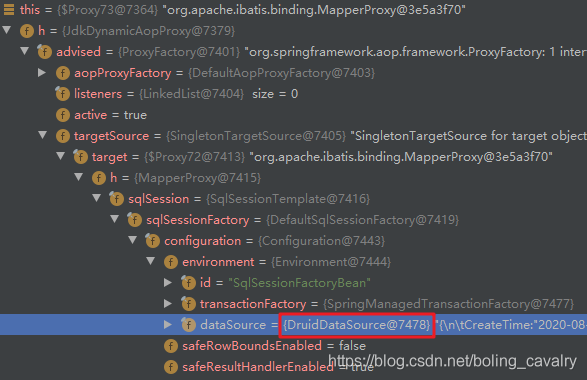Collapse the target $Proxy72 node
Screen dimensions: 587x380
pyautogui.click(x=61, y=156)
